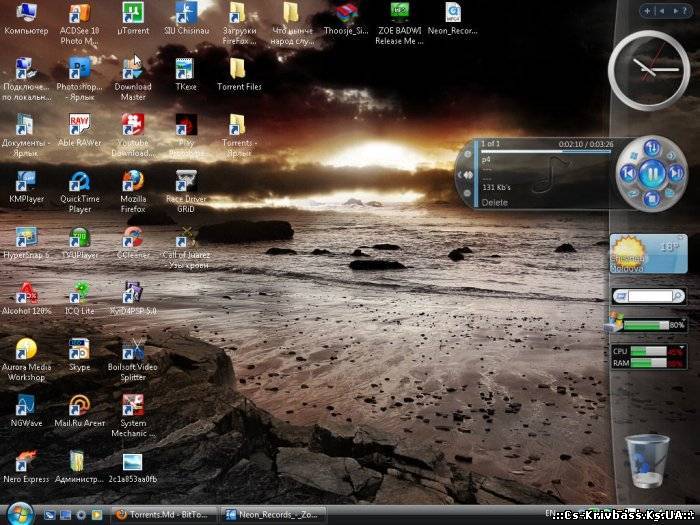The image size is (700, 525).
Task: Click the battery meter gadget showing 80%
Action: click(x=646, y=325)
